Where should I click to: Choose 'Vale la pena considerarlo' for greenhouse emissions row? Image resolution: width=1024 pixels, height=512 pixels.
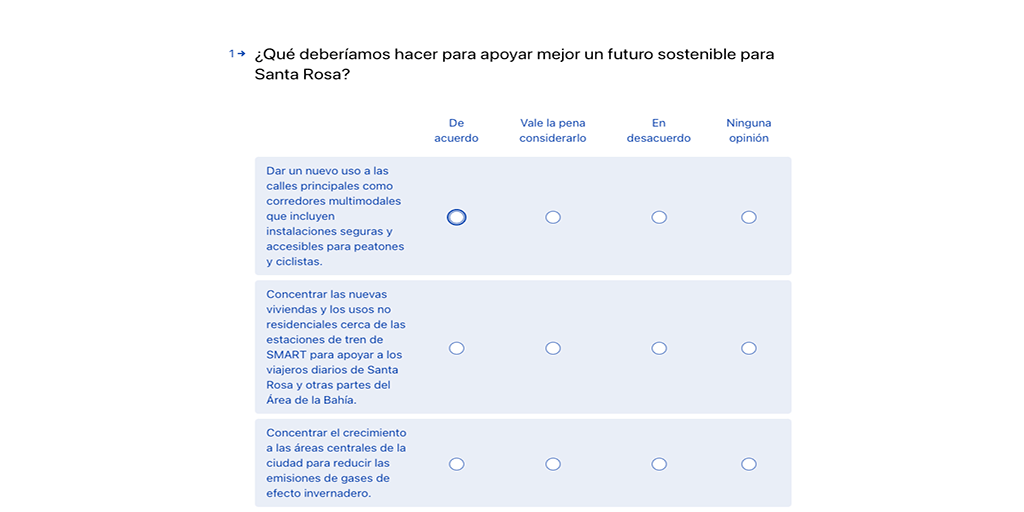click(x=552, y=464)
